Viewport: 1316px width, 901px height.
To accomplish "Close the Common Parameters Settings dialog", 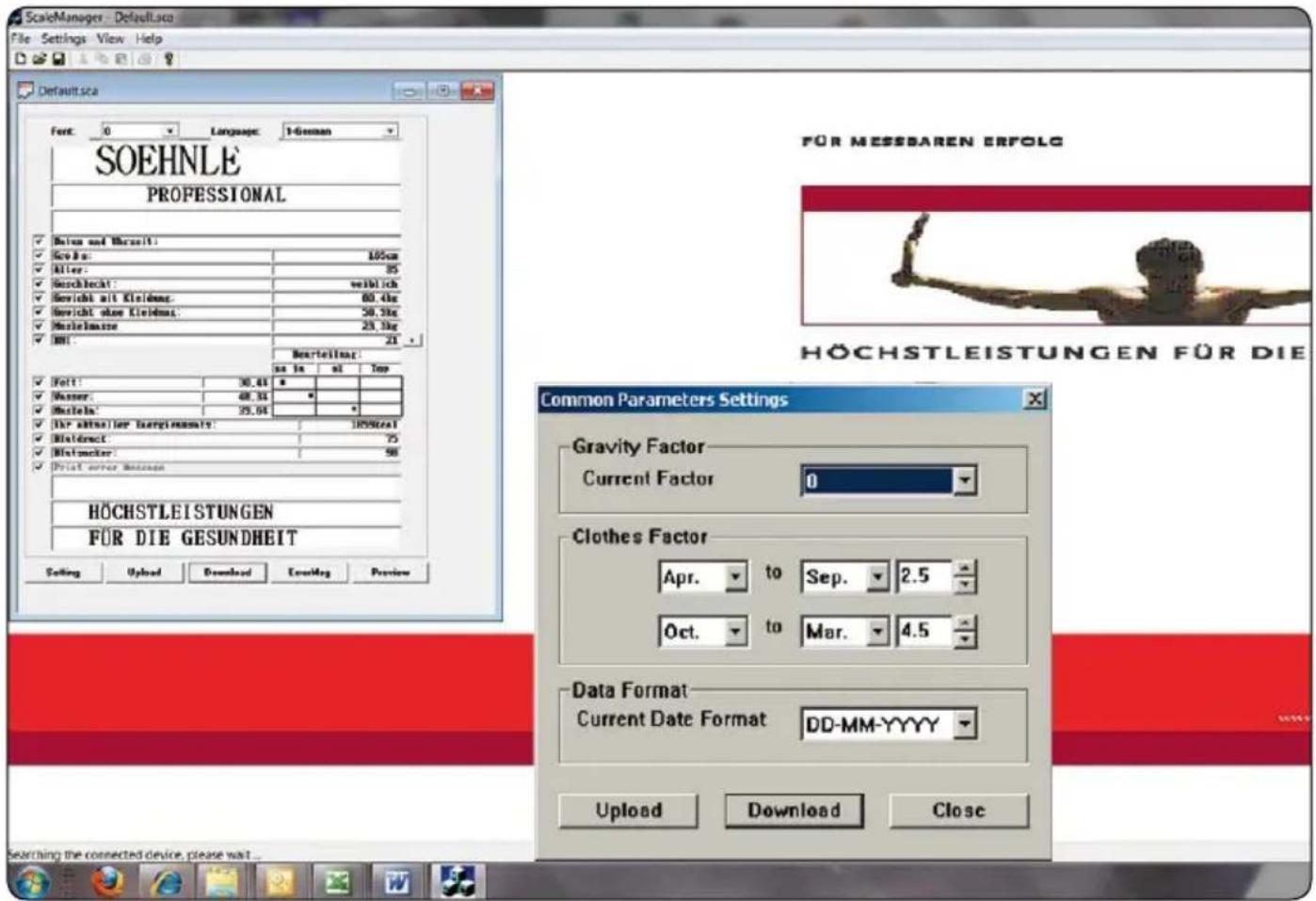I will [1035, 399].
